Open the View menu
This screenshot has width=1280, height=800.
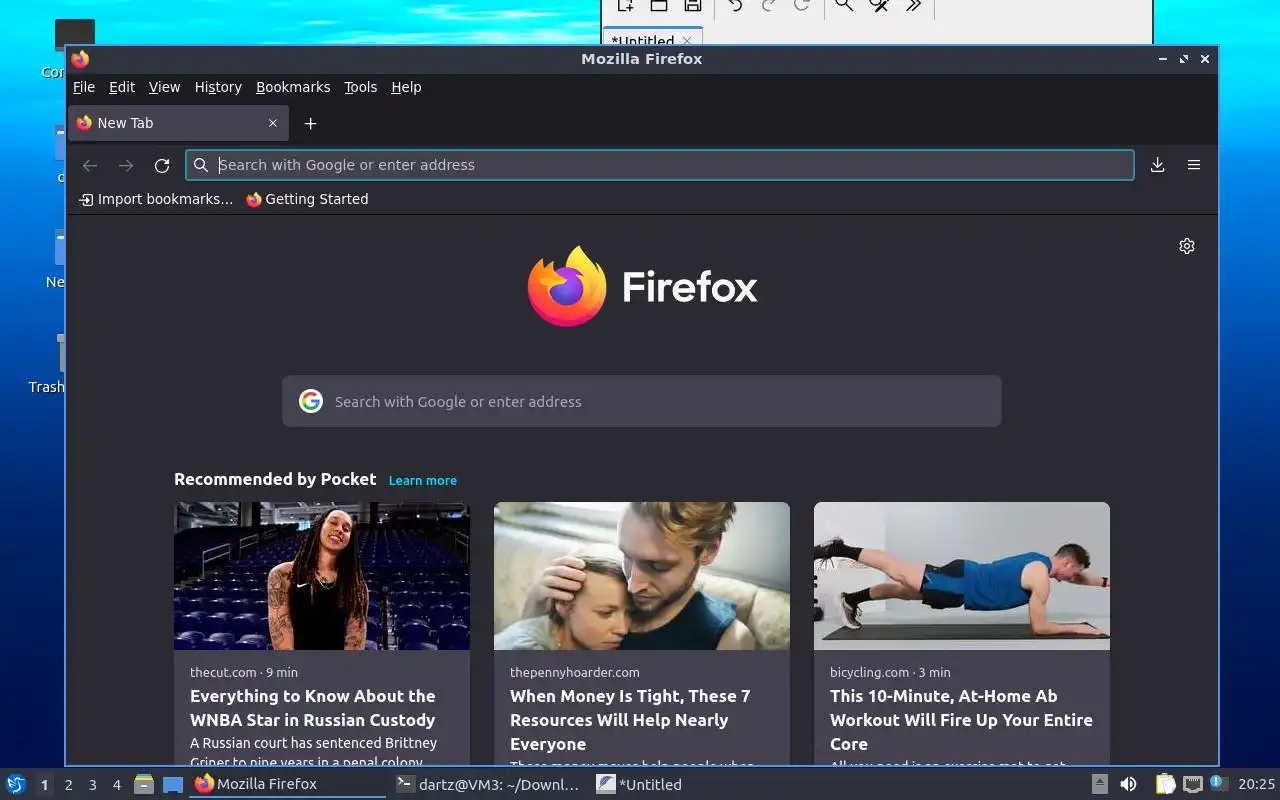[x=164, y=87]
